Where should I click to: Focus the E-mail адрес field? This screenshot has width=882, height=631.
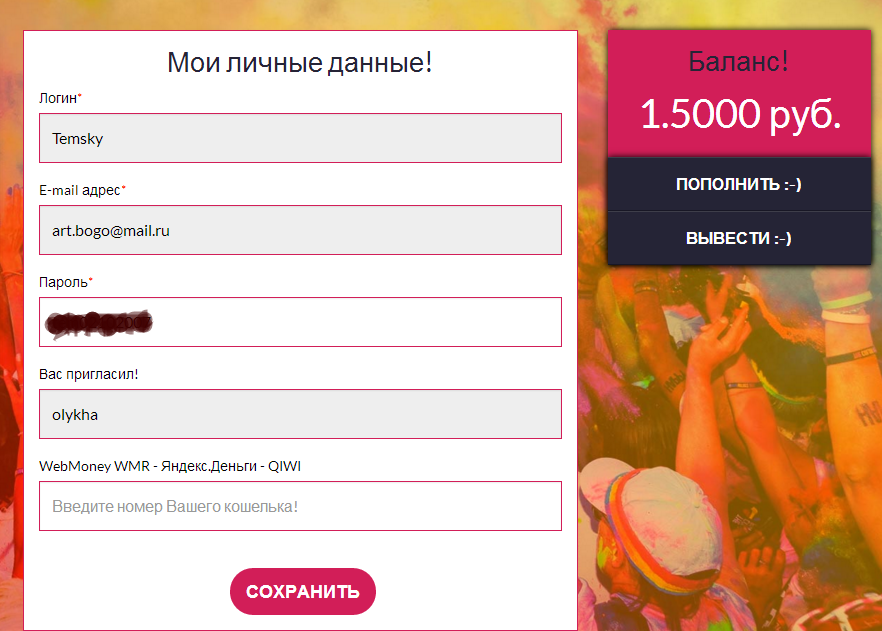[x=300, y=230]
